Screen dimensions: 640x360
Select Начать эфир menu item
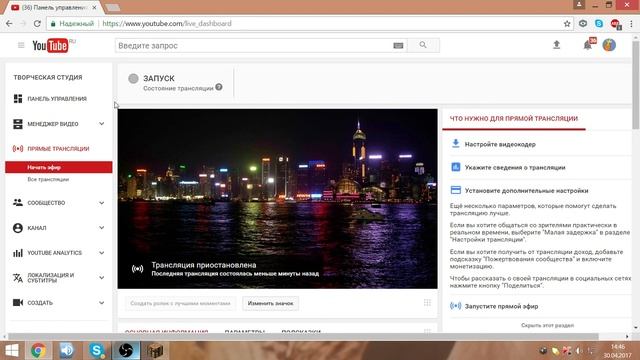(58, 167)
